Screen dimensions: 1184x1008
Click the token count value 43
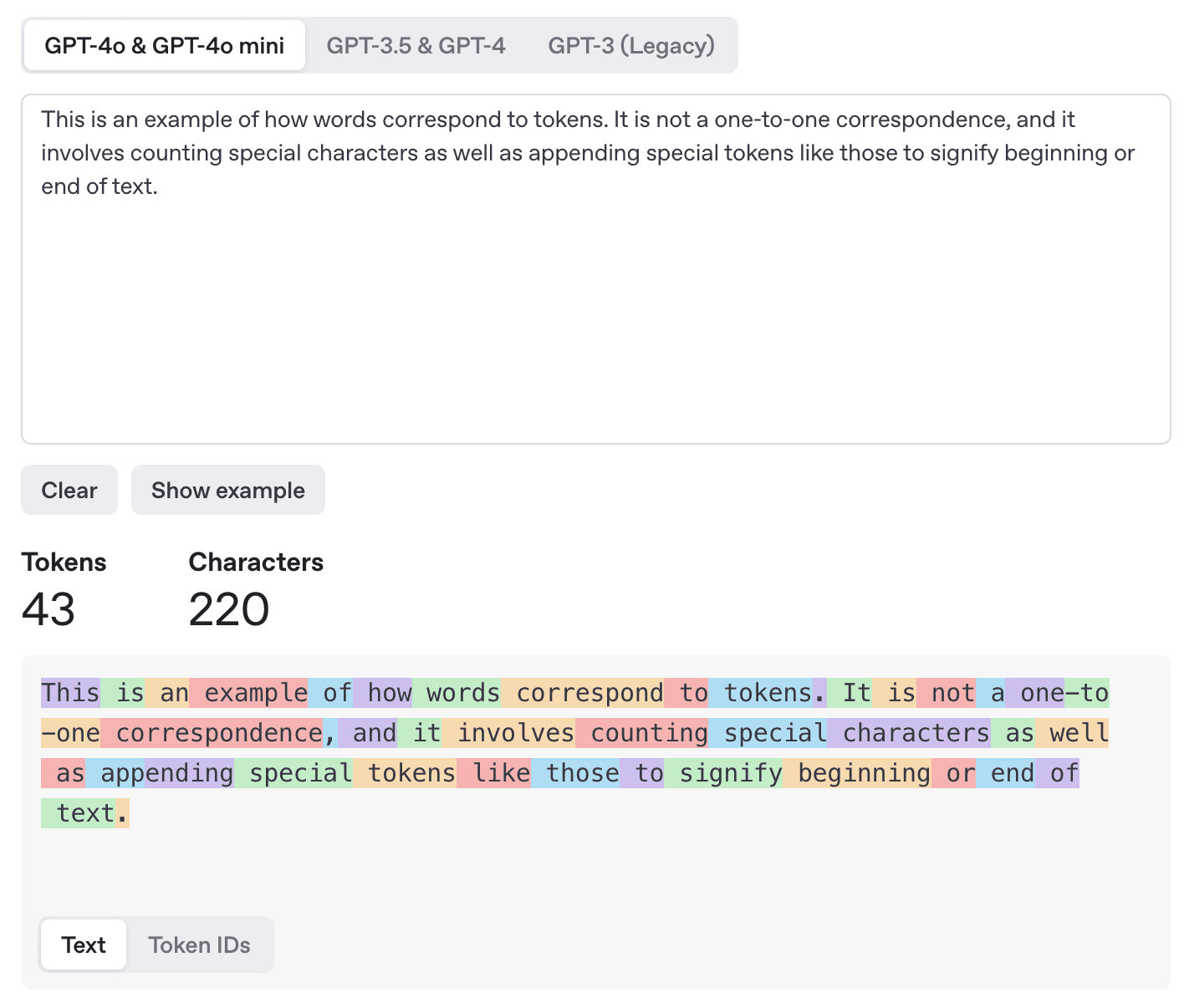click(x=48, y=609)
